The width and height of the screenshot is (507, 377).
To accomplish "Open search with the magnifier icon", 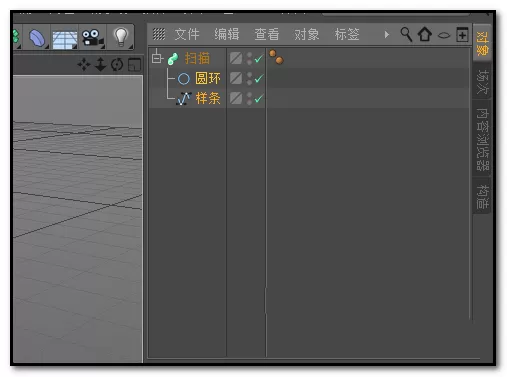I will tap(406, 34).
